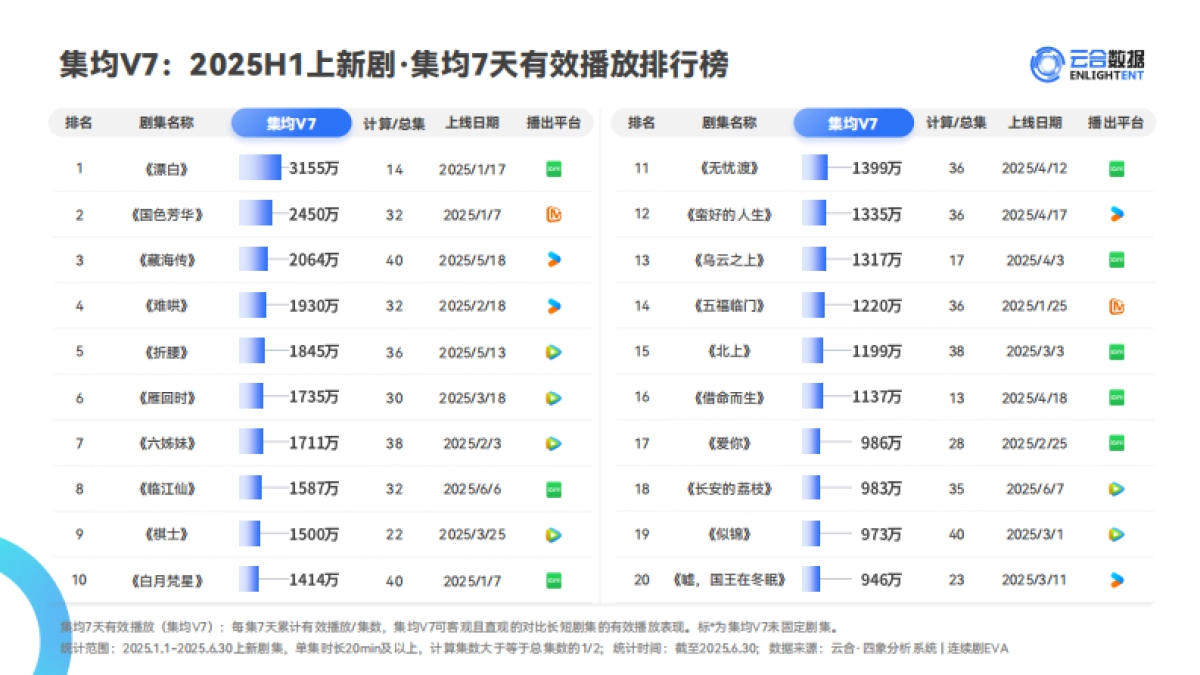
Task: Click the Youku icon for 《藏海传》
Action: pyautogui.click(x=552, y=259)
